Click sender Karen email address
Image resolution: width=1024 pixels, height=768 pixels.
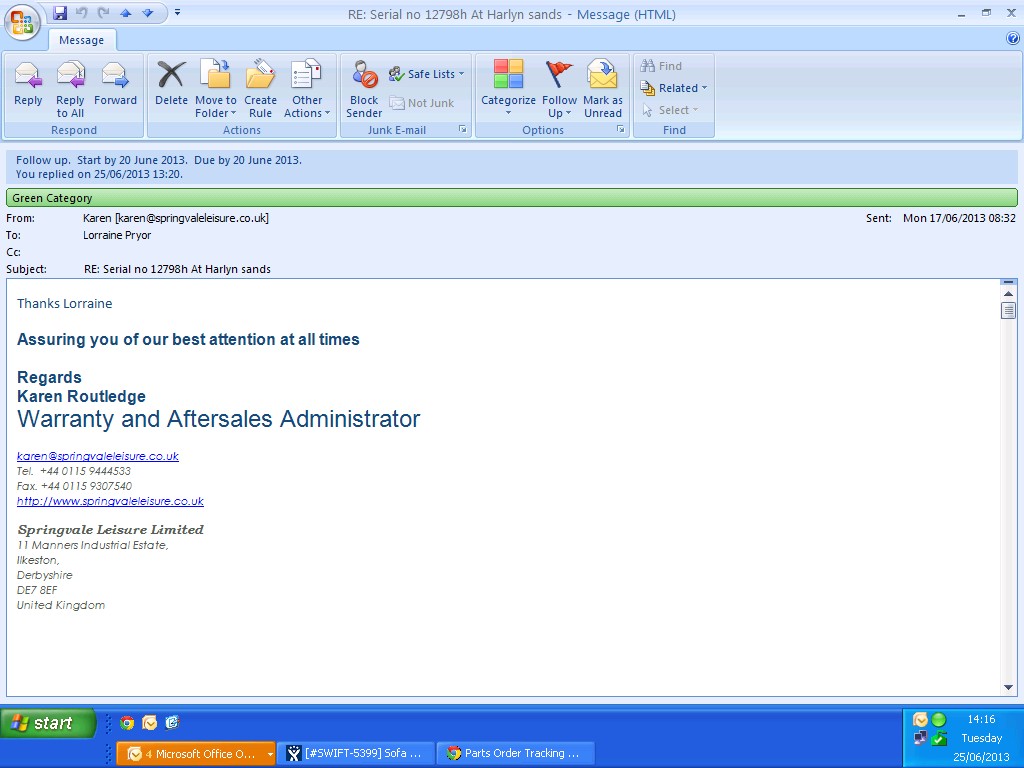pyautogui.click(x=176, y=218)
